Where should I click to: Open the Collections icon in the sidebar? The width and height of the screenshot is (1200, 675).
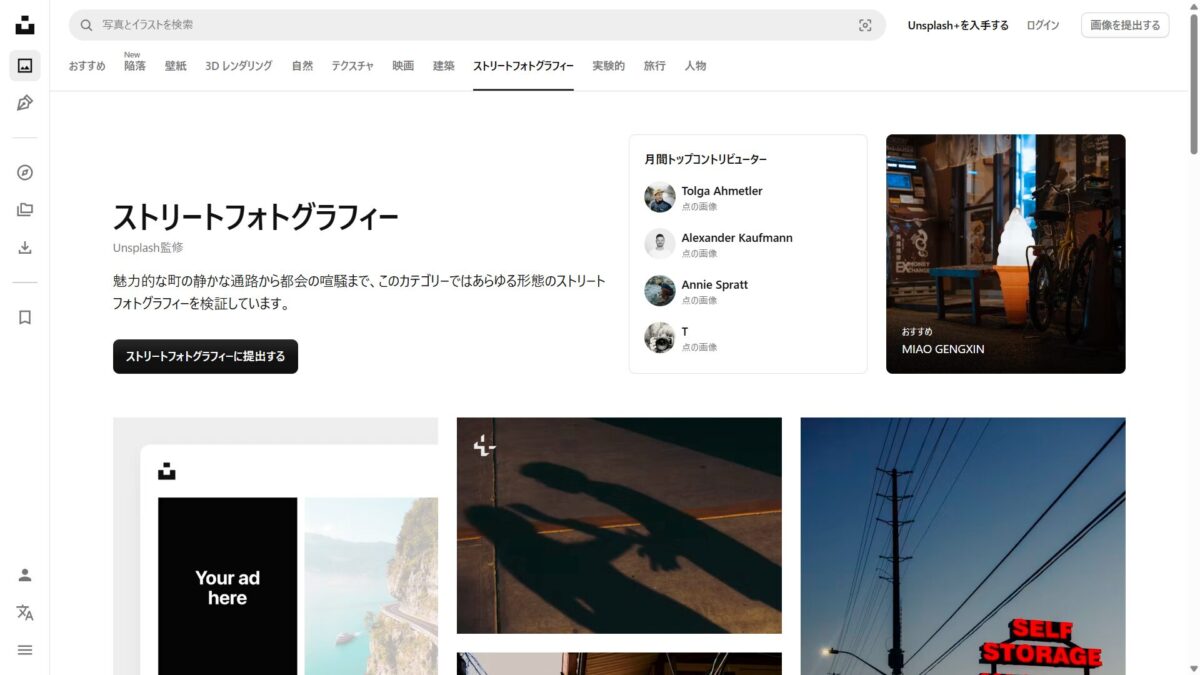25,210
